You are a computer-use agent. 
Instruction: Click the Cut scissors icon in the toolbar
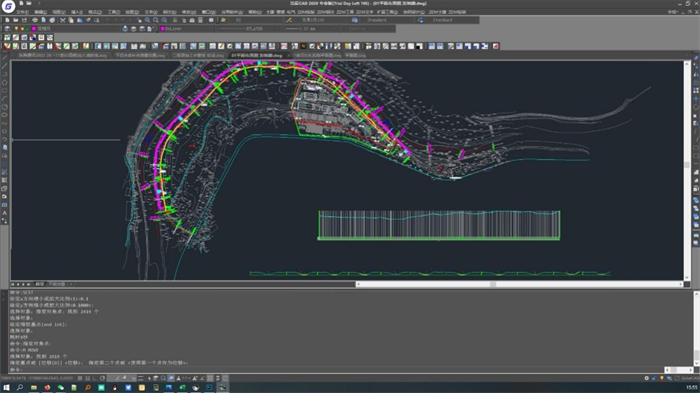tap(62, 20)
